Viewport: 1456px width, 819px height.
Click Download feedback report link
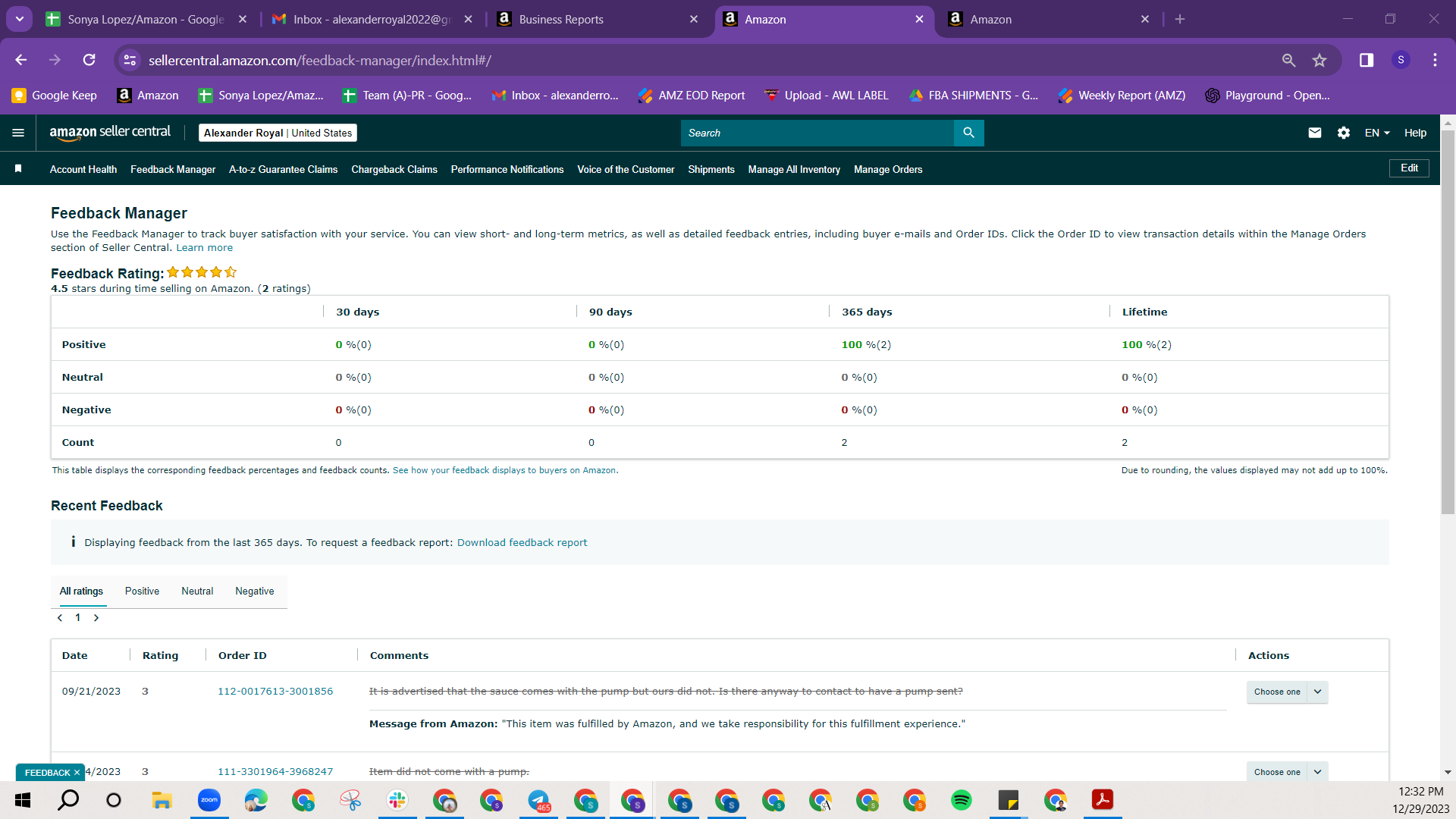522,543
